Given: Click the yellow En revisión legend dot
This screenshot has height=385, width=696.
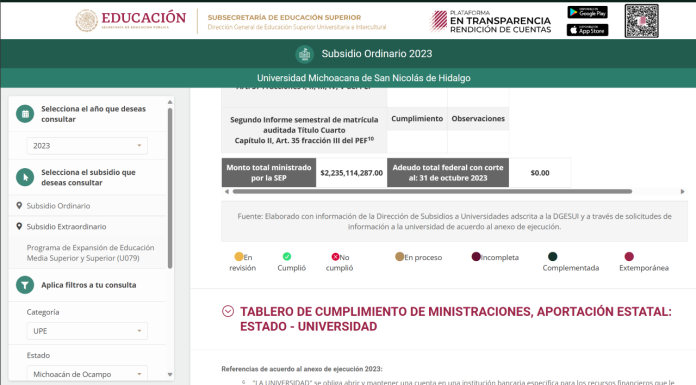Looking at the screenshot, I should [239, 257].
